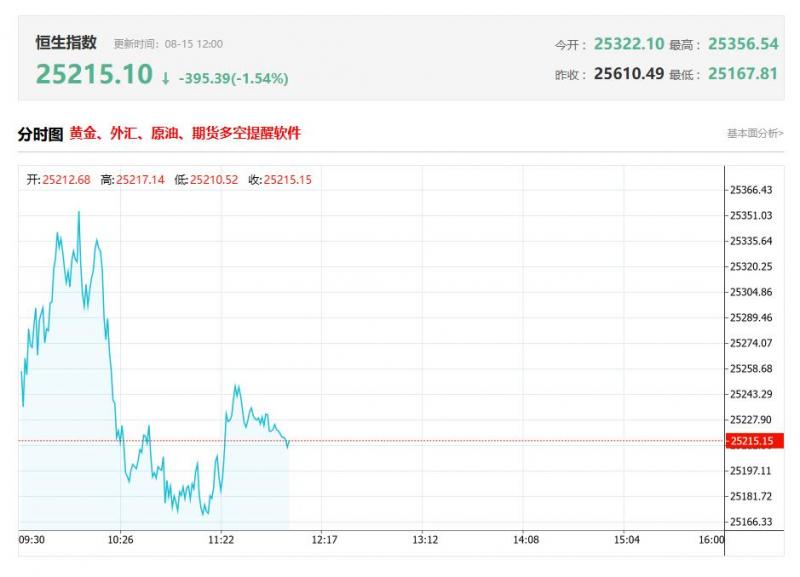Click the 昨收 value 25610.49
The image size is (800, 577).
(629, 74)
